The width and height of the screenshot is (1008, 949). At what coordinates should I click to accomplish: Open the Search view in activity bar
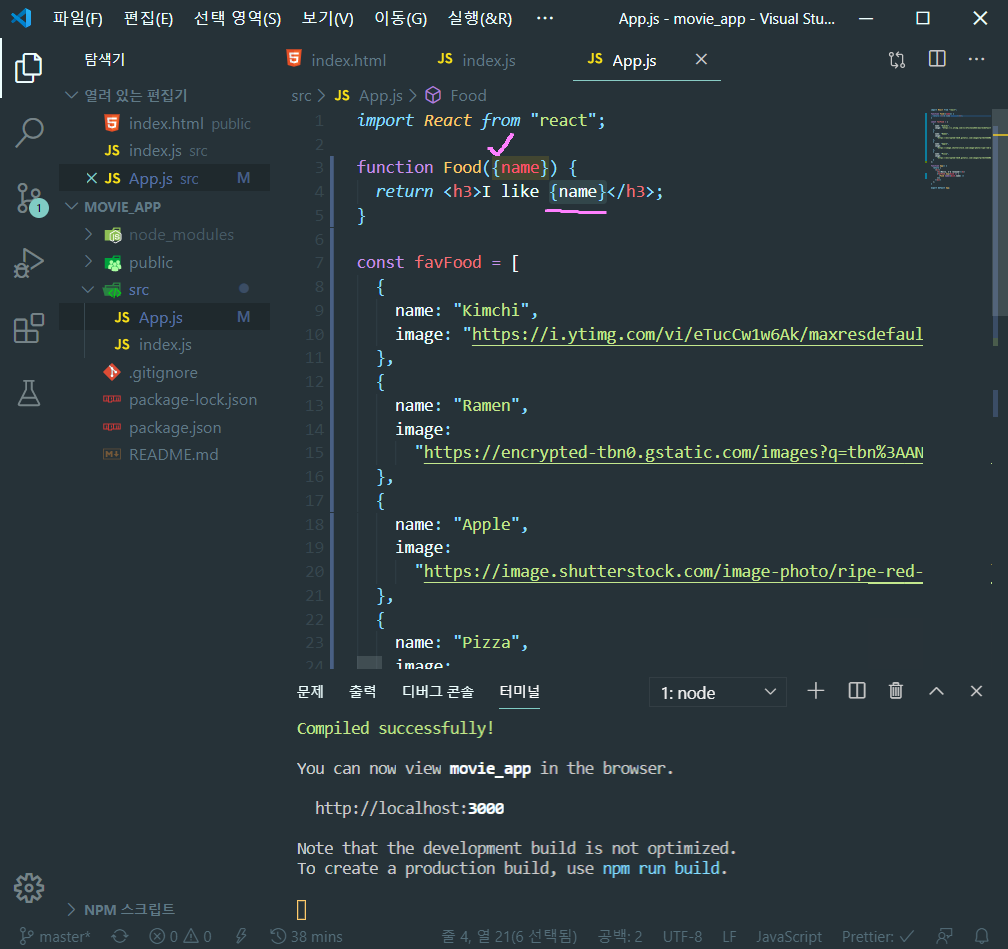(x=28, y=133)
